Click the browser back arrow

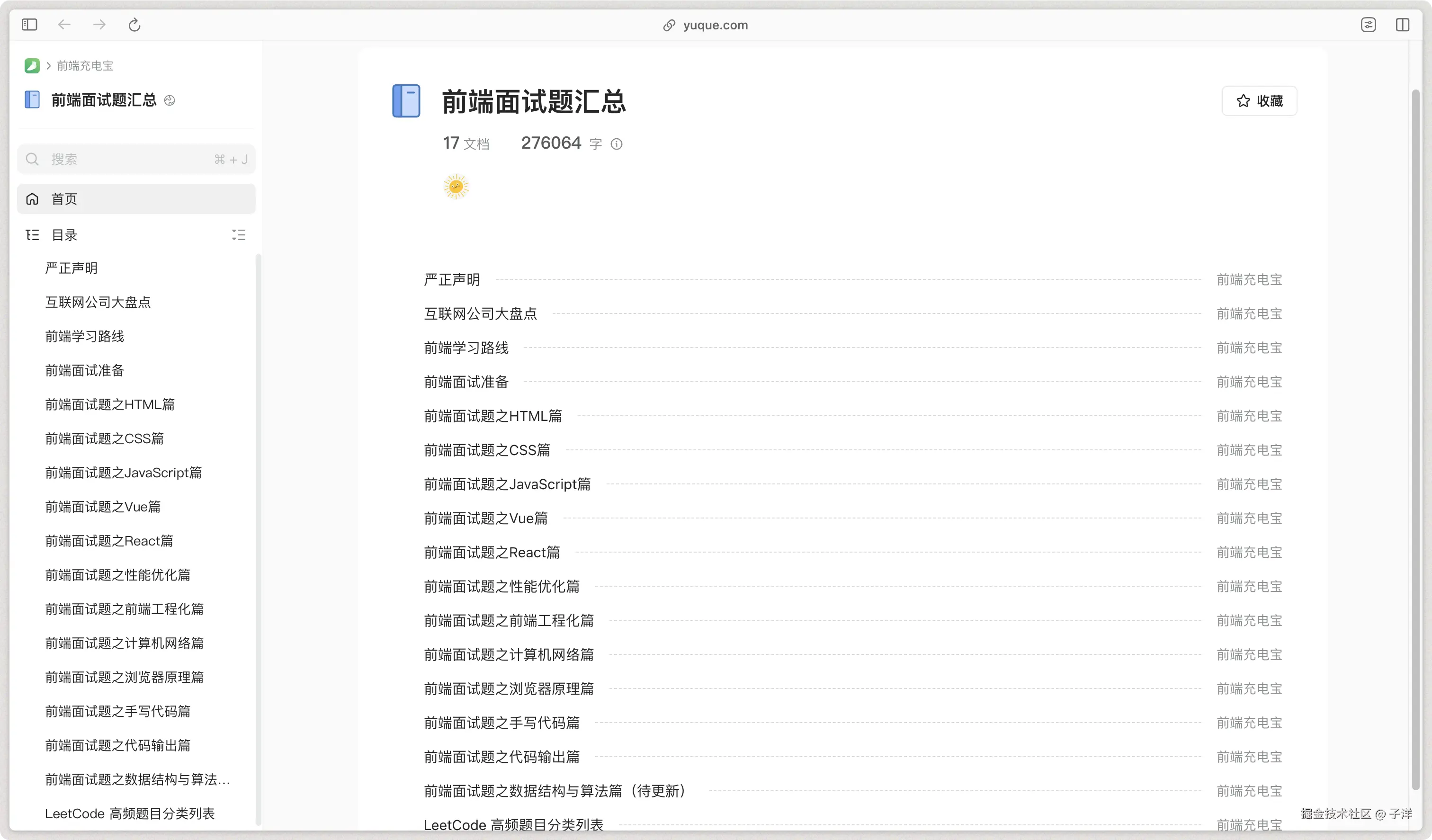64,25
